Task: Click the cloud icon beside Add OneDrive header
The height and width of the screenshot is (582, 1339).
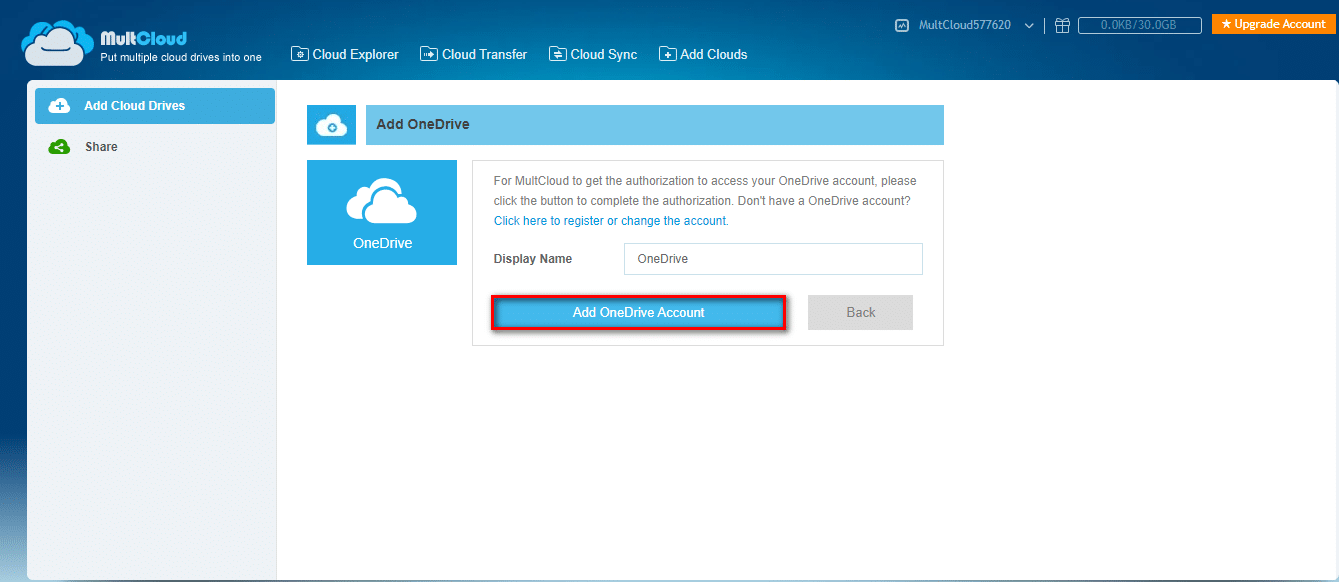Action: (331, 124)
